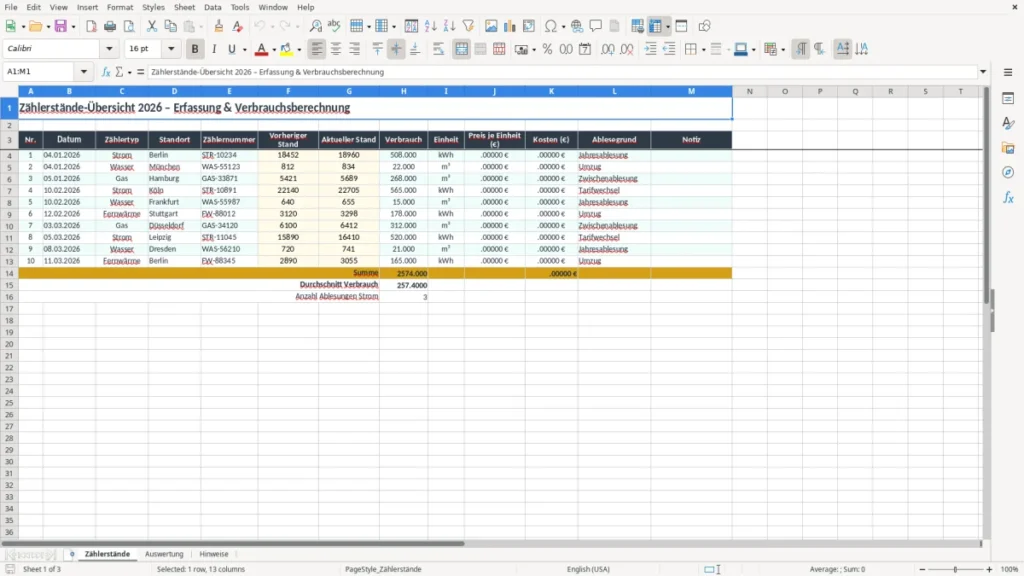
Task: Open the Data menu
Action: coord(212,7)
